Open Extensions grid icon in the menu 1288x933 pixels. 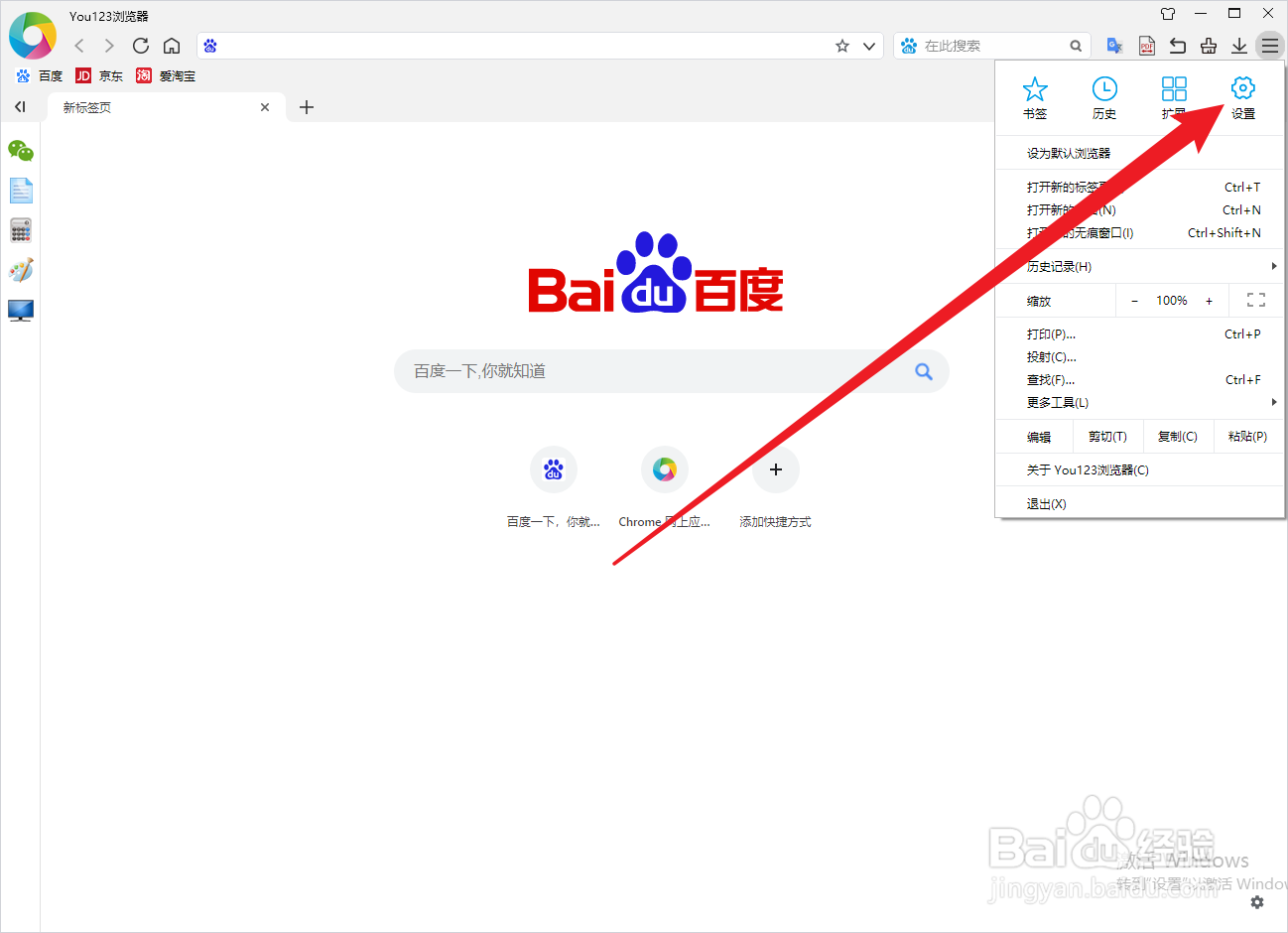point(1174,98)
